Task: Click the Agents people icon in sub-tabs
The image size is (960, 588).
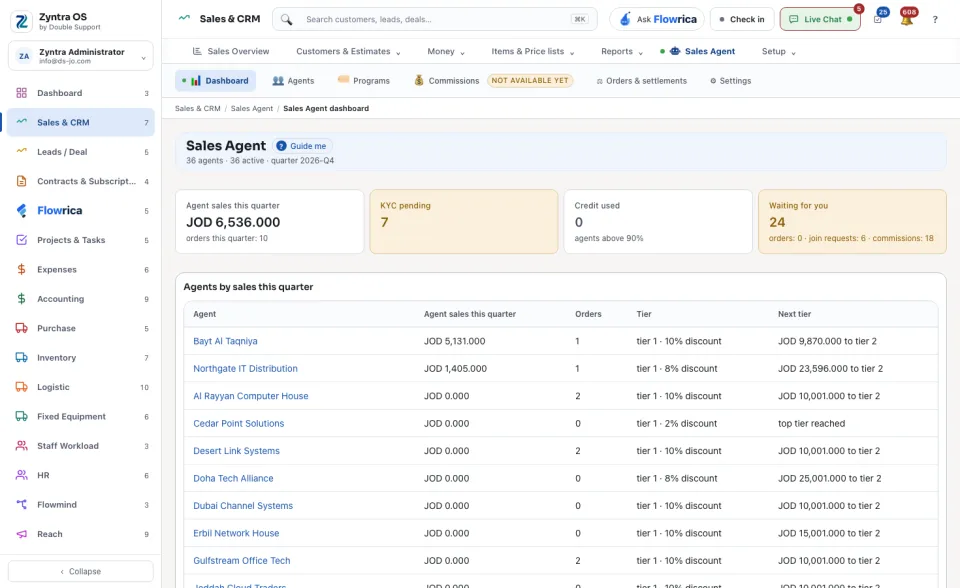Action: click(x=278, y=81)
